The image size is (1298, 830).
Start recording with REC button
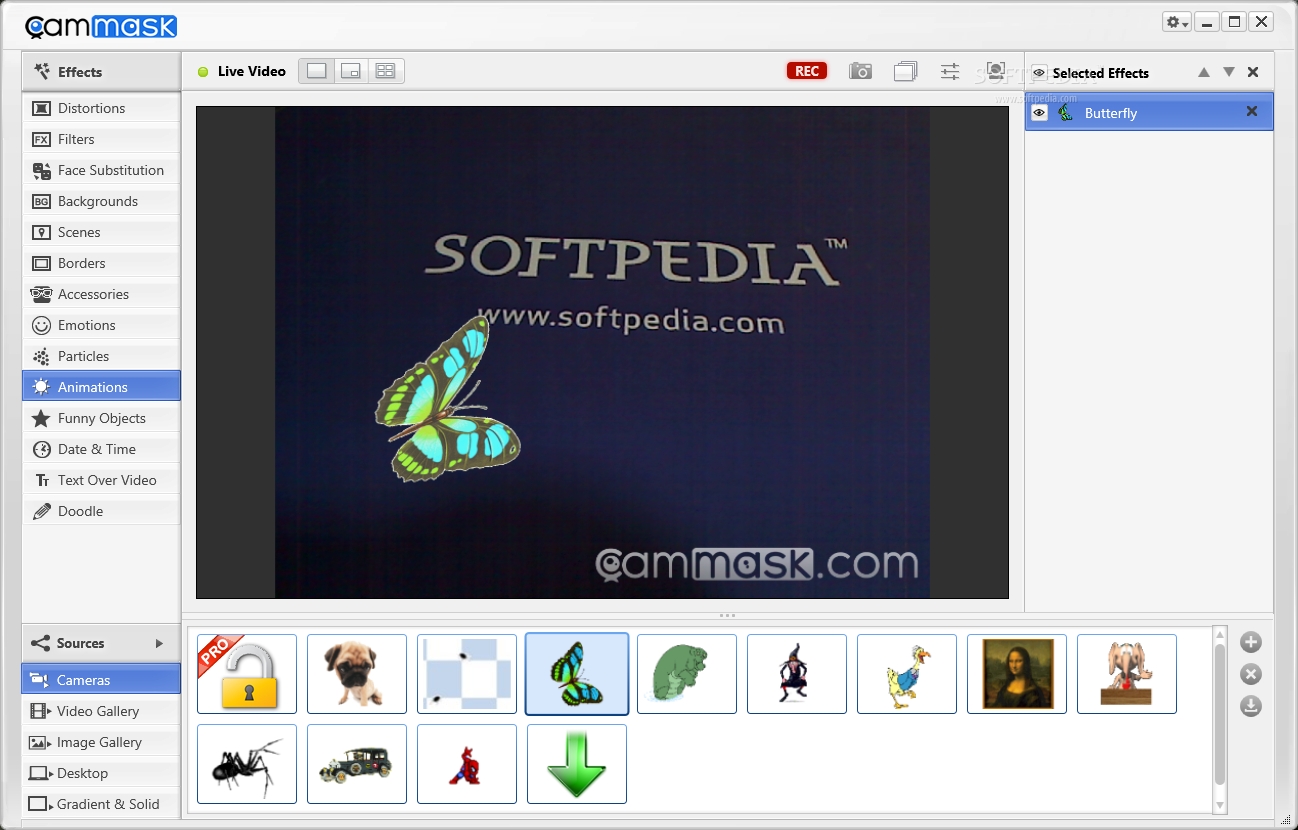click(807, 71)
